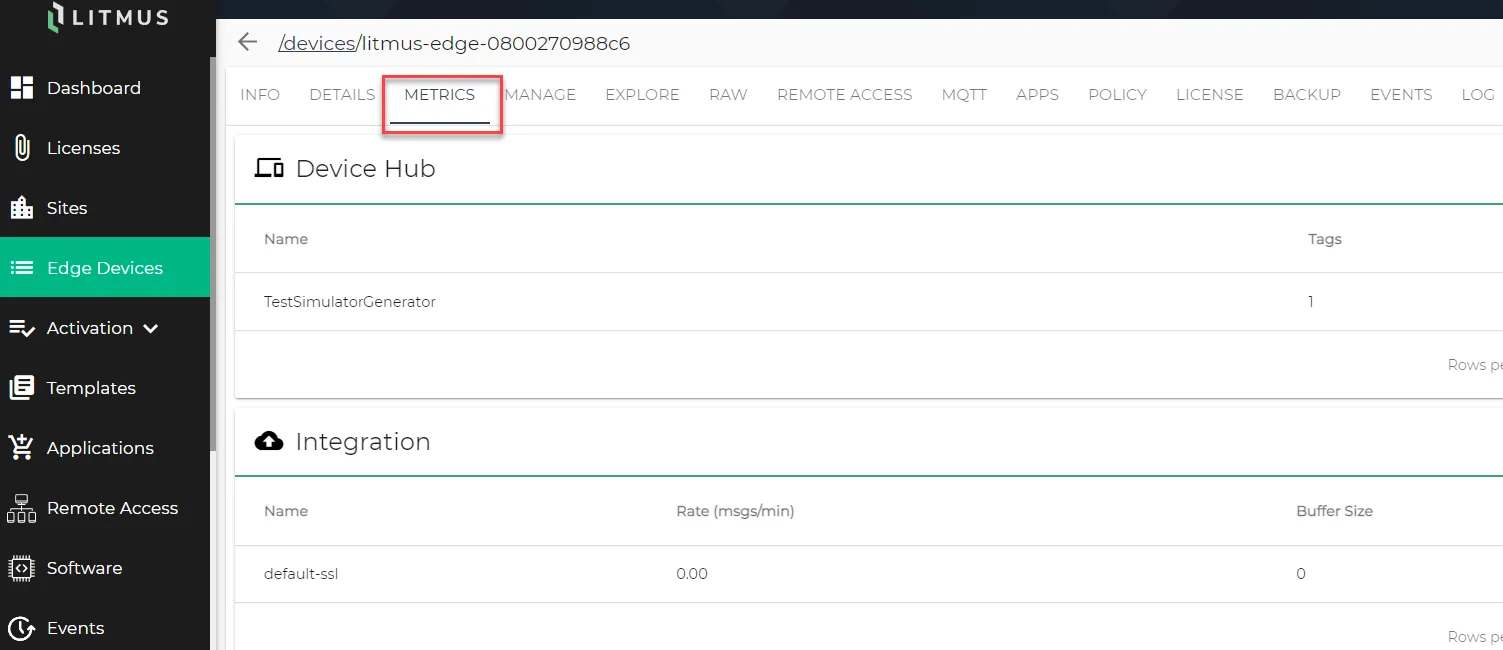Click the Dashboard grid icon
1503x650 pixels.
click(x=22, y=88)
